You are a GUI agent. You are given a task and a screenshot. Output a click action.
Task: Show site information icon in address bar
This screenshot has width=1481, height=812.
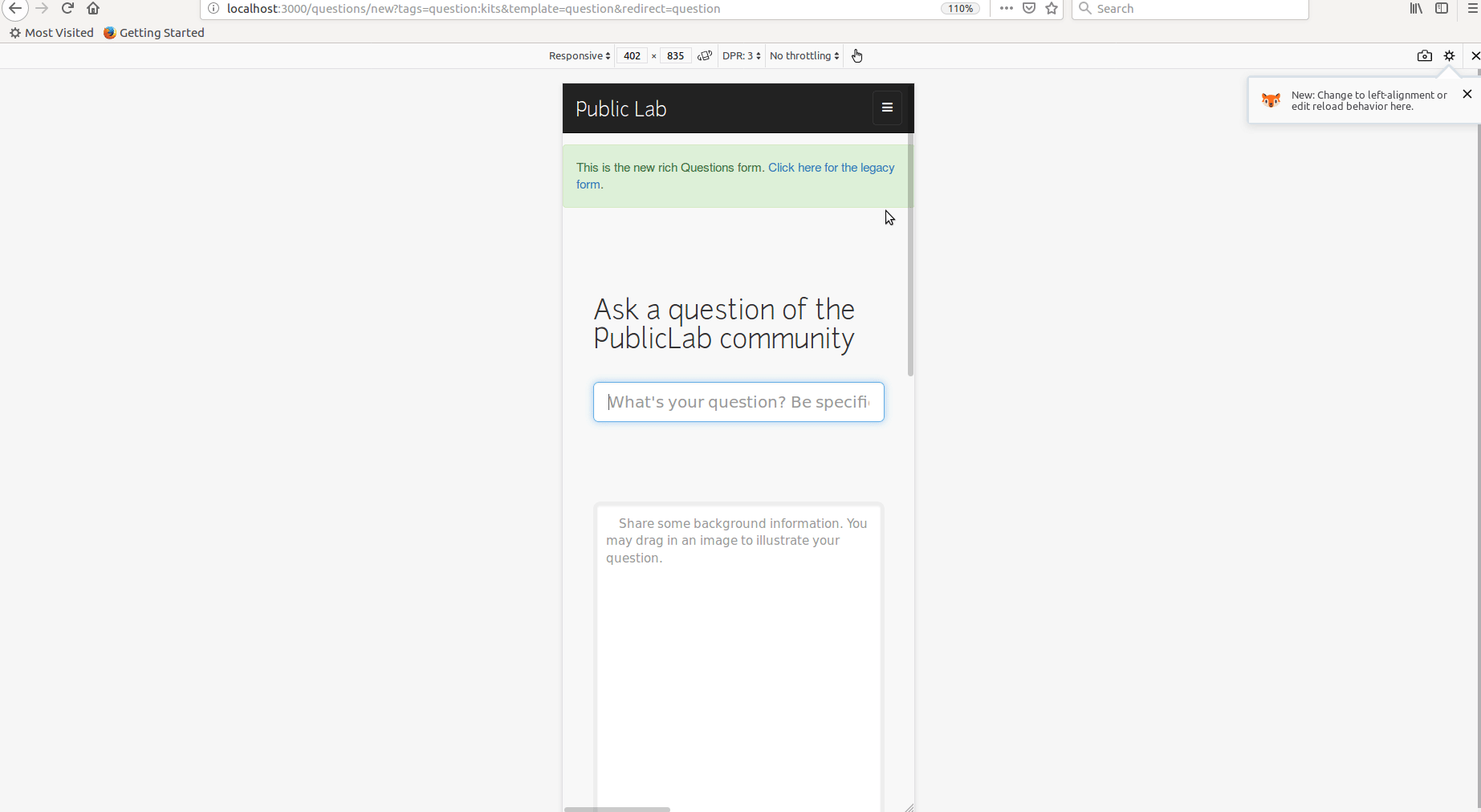[x=214, y=9]
